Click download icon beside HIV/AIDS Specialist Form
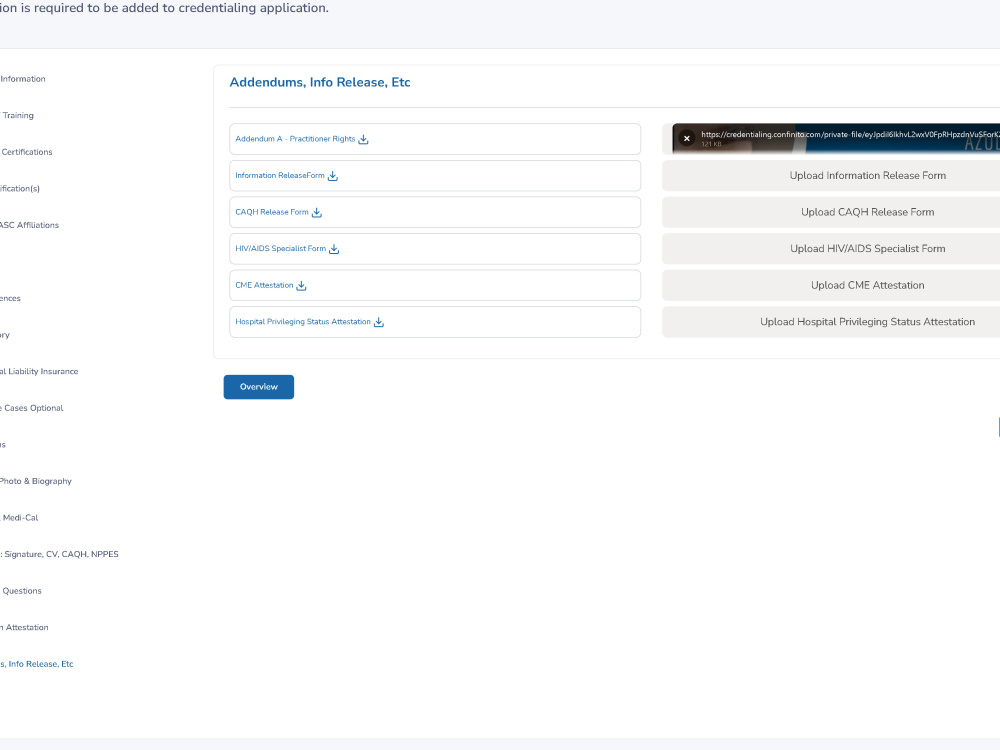The height and width of the screenshot is (750, 1000). click(334, 249)
